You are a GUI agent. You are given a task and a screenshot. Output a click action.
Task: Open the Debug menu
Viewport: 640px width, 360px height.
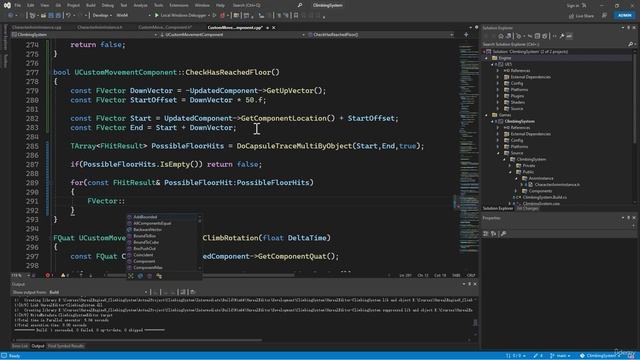point(108,5)
